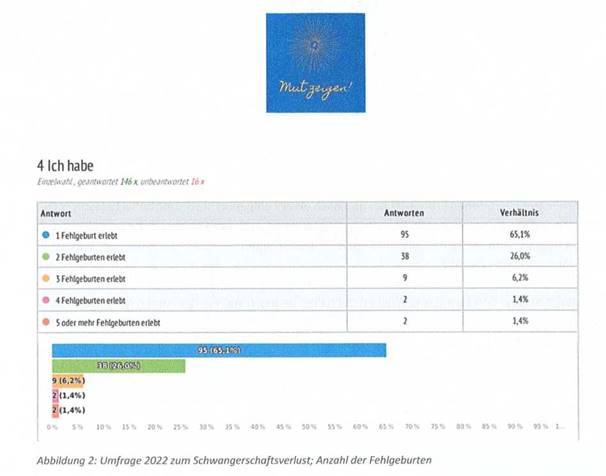The height and width of the screenshot is (476, 606).
Task: Click the 65,1% value in the Verhältnis column
Action: click(521, 233)
